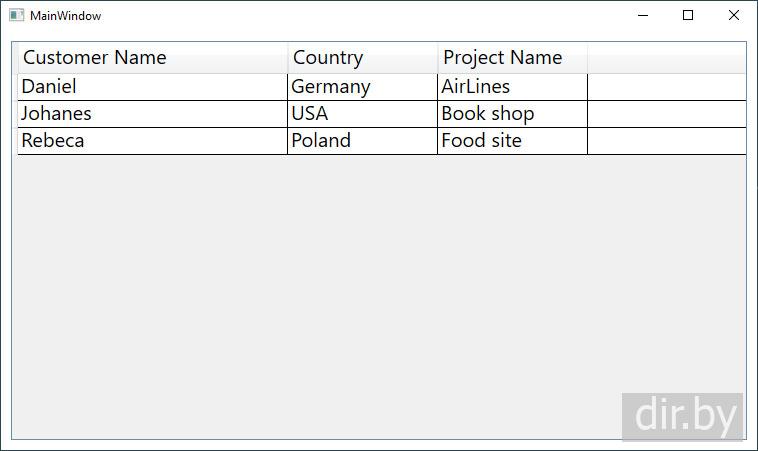Click the Project Name column header
The image size is (758, 451).
pos(502,58)
